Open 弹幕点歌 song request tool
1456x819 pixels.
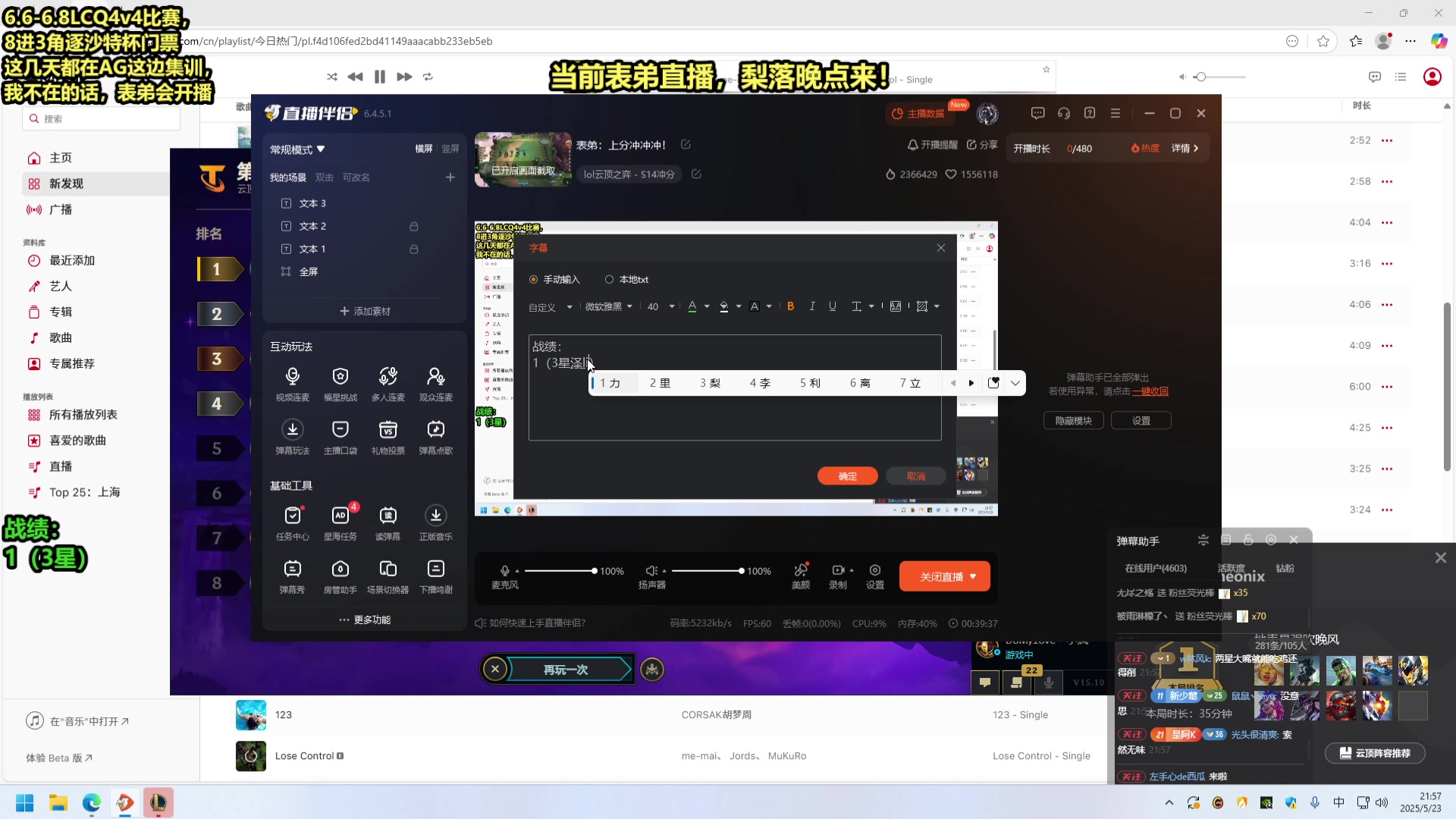[x=435, y=437]
